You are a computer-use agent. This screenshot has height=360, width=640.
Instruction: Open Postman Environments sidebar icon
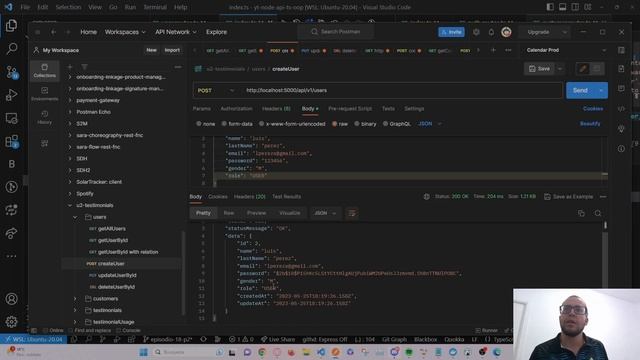44,93
